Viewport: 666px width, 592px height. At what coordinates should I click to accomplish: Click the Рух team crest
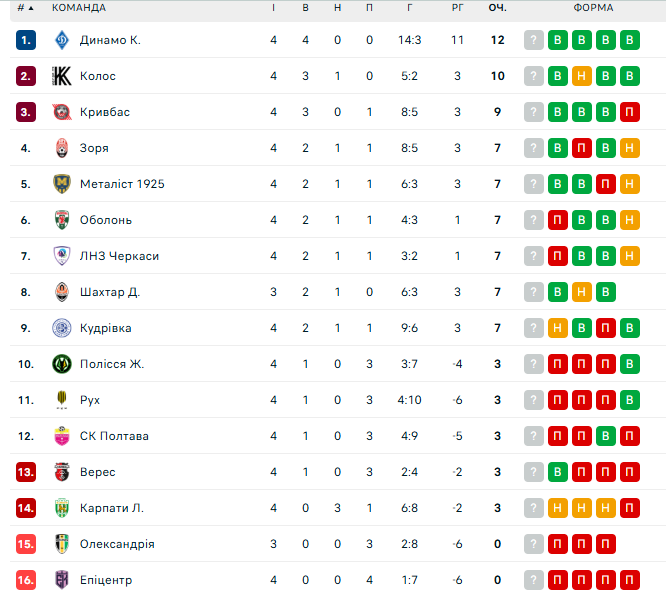62,400
